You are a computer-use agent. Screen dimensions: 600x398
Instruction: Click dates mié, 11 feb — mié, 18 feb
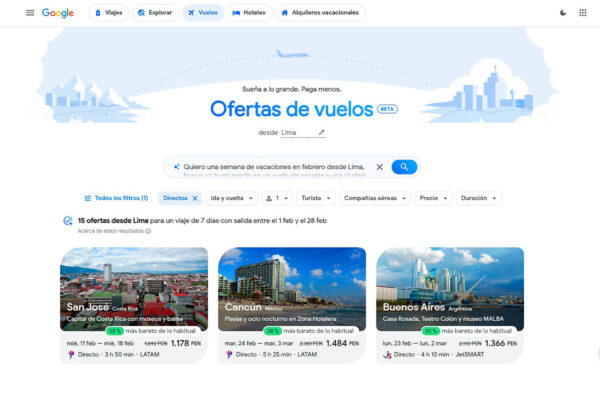pyautogui.click(x=100, y=344)
